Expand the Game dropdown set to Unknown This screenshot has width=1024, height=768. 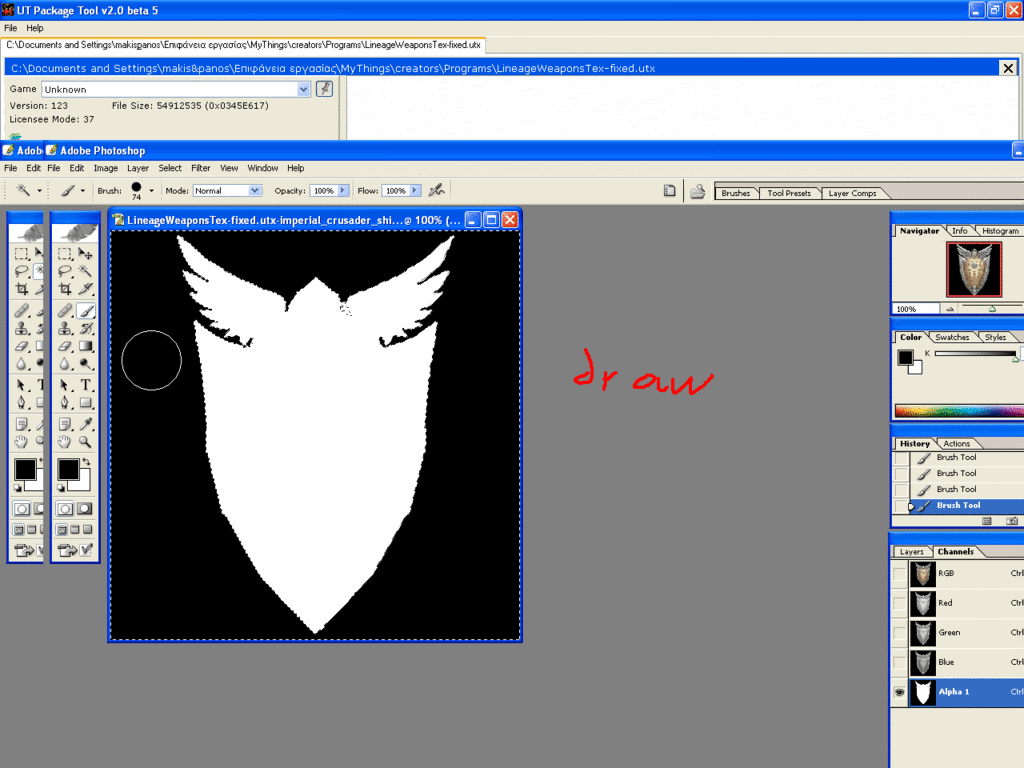tap(304, 89)
